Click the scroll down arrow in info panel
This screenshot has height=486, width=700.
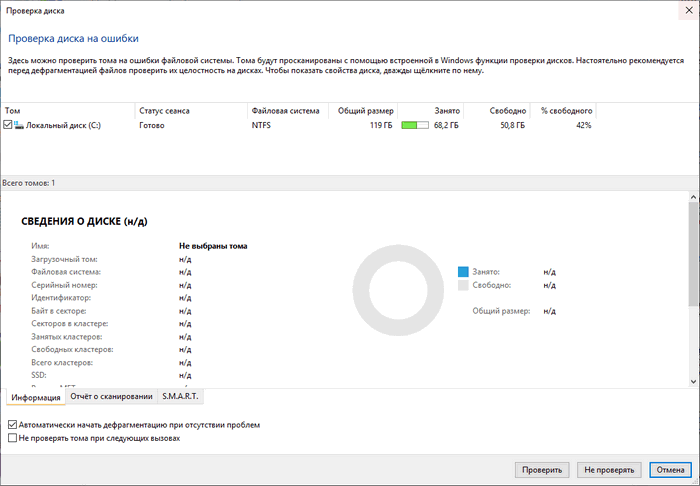694,381
